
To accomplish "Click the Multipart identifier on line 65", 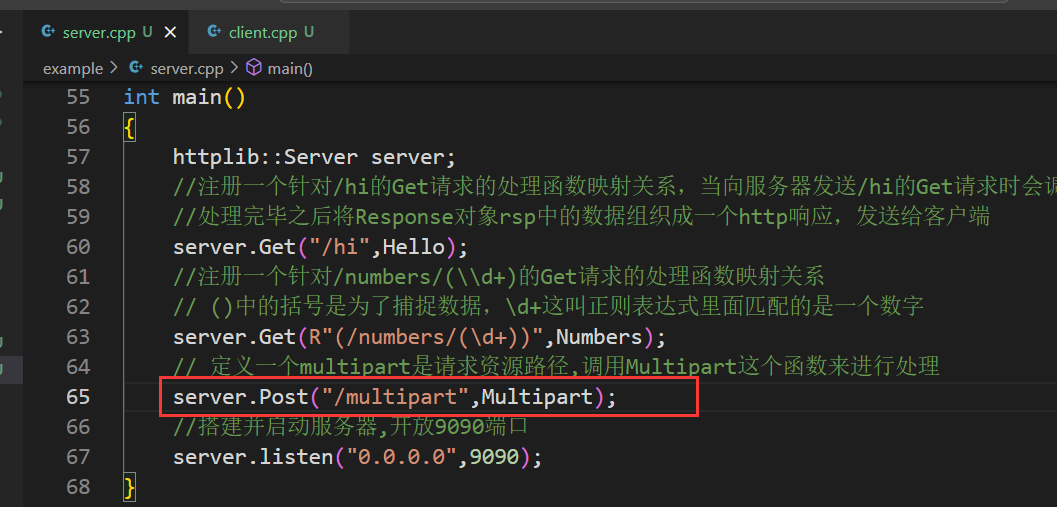I will 537,397.
